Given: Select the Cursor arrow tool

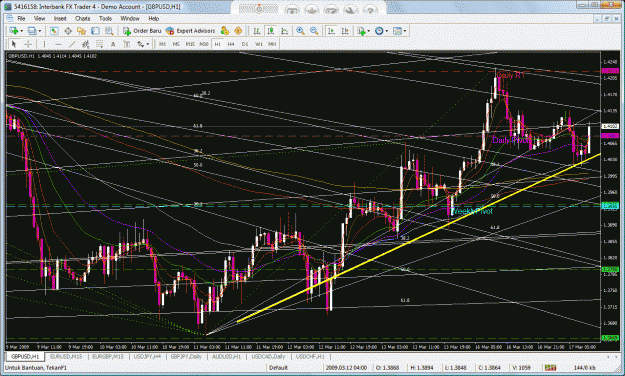Looking at the screenshot, I should coord(14,44).
